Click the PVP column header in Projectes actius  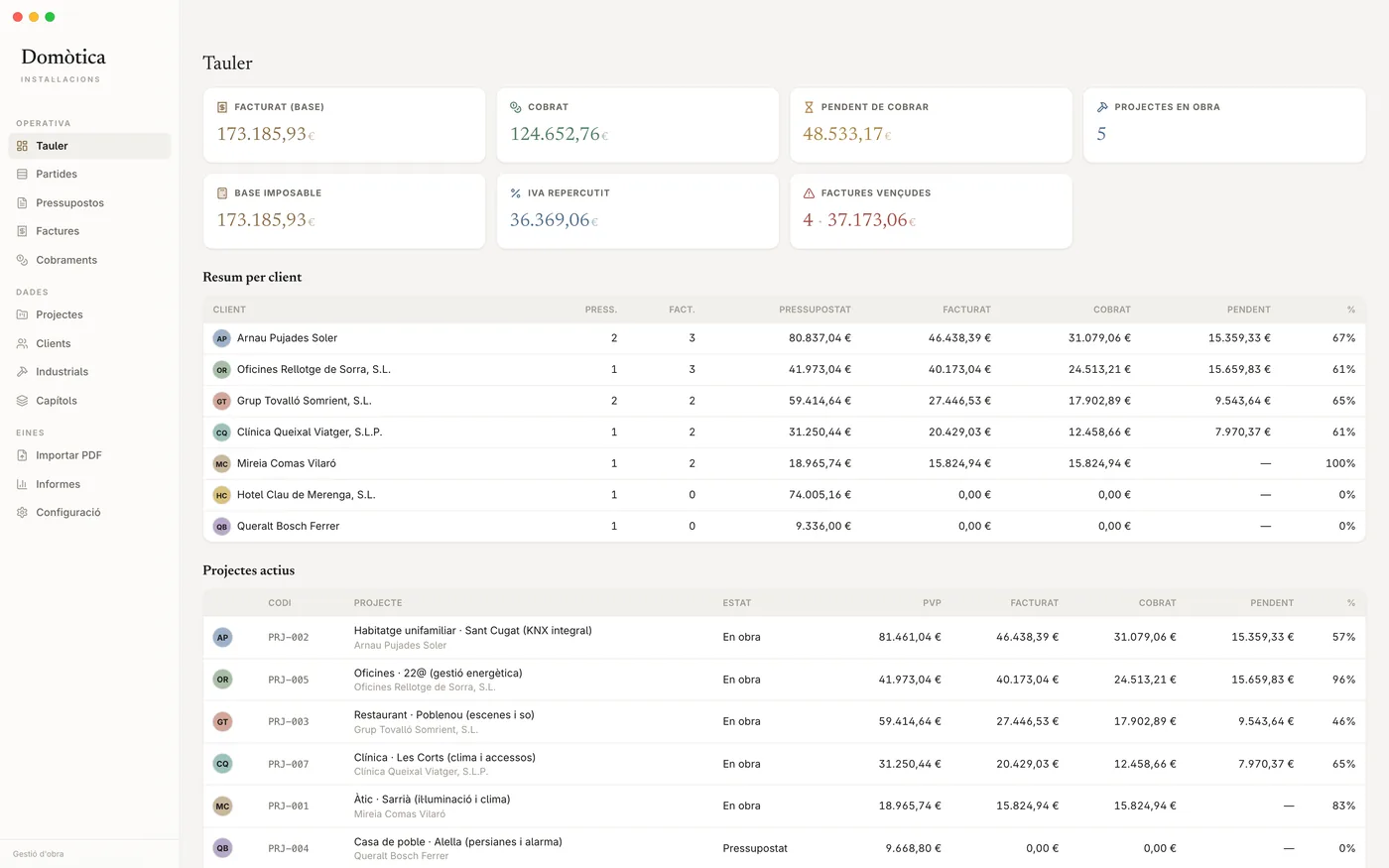tap(932, 603)
